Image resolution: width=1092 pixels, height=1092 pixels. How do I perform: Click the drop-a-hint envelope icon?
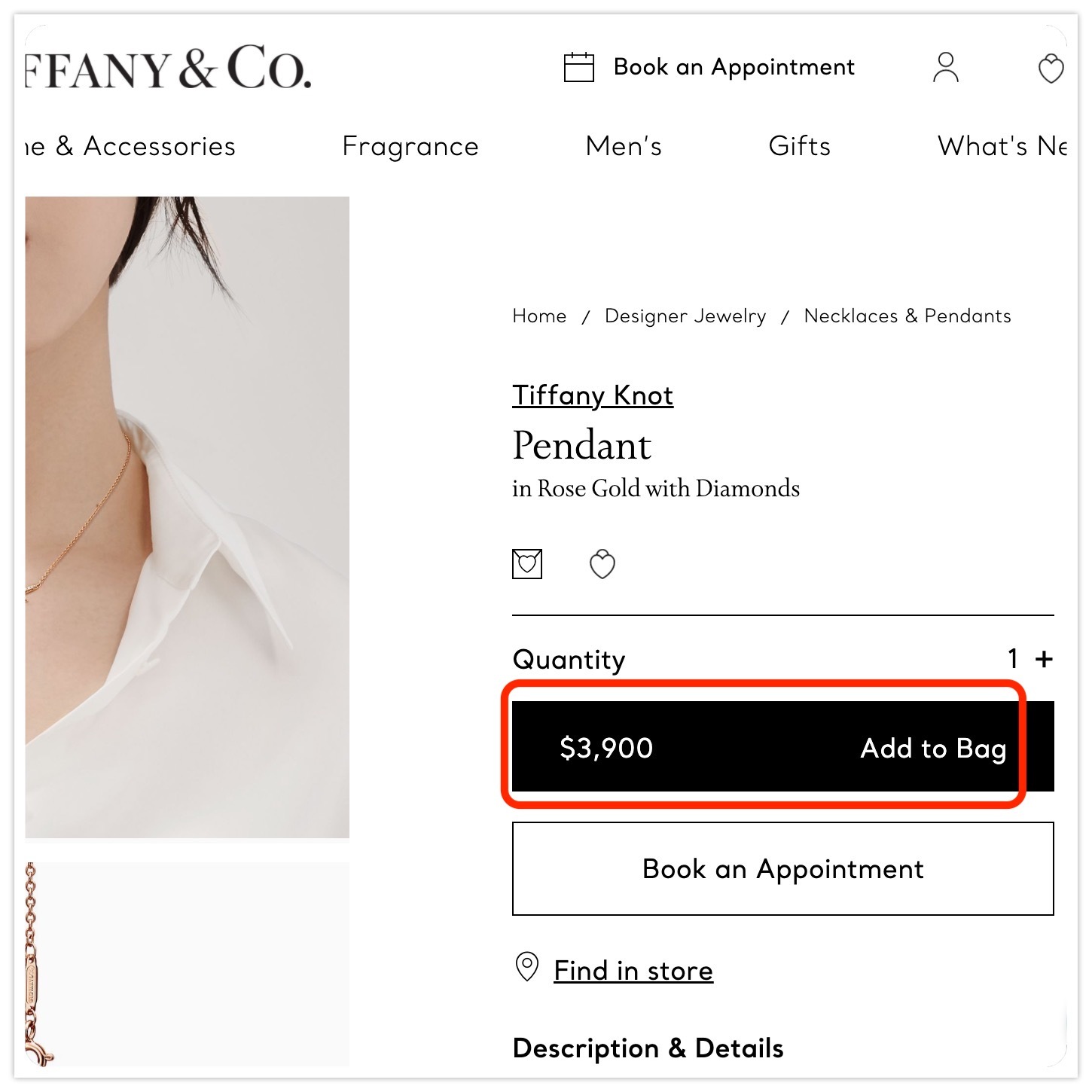tap(527, 563)
